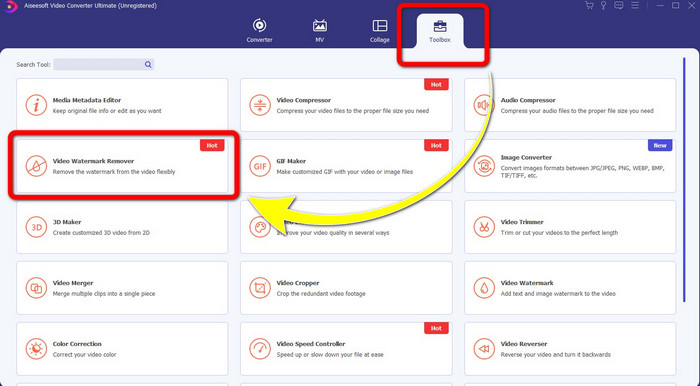700x386 pixels.
Task: Open Video Speed Controller title
Action: 311,344
